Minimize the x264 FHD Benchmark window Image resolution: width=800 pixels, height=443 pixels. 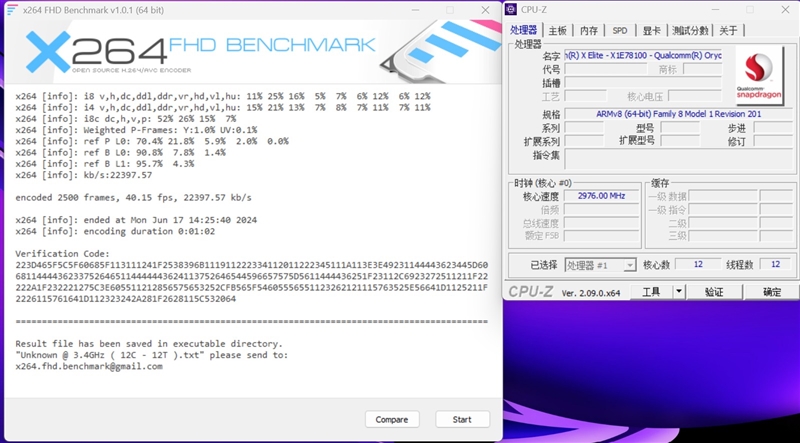[x=414, y=10]
